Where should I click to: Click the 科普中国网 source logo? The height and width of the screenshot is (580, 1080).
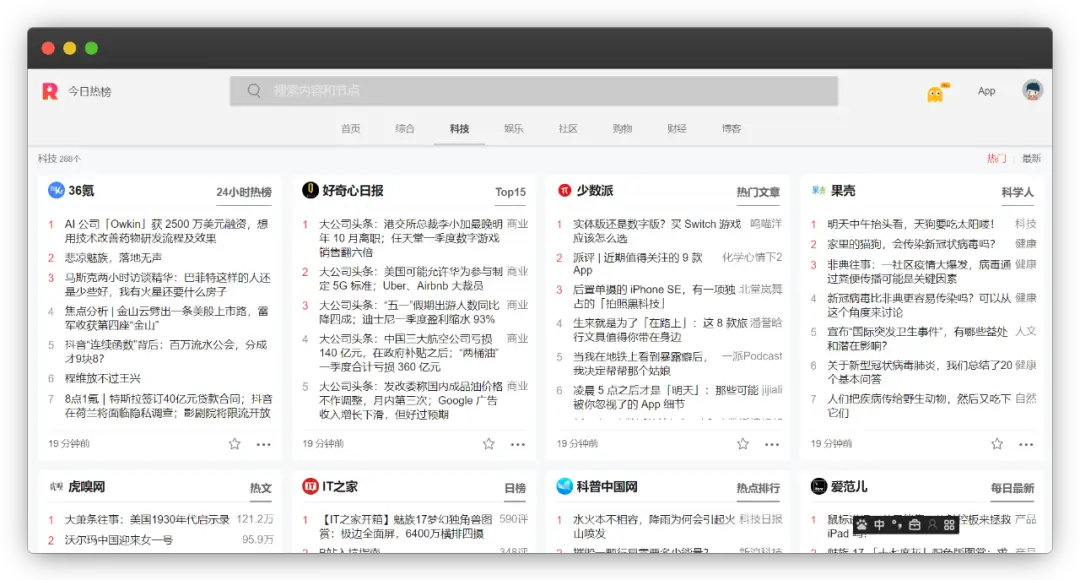point(565,486)
